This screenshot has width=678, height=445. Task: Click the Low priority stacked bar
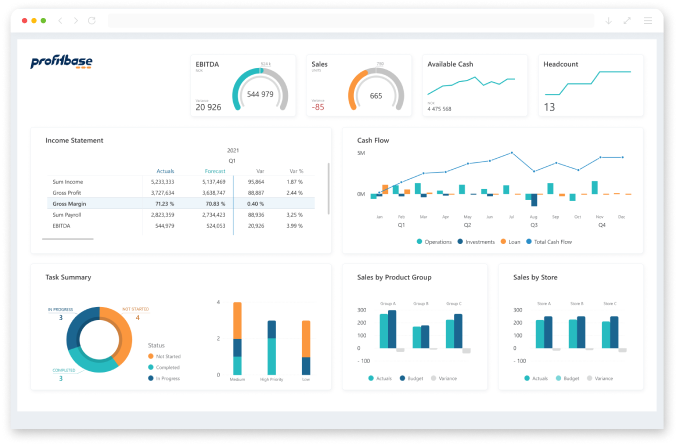(306, 348)
